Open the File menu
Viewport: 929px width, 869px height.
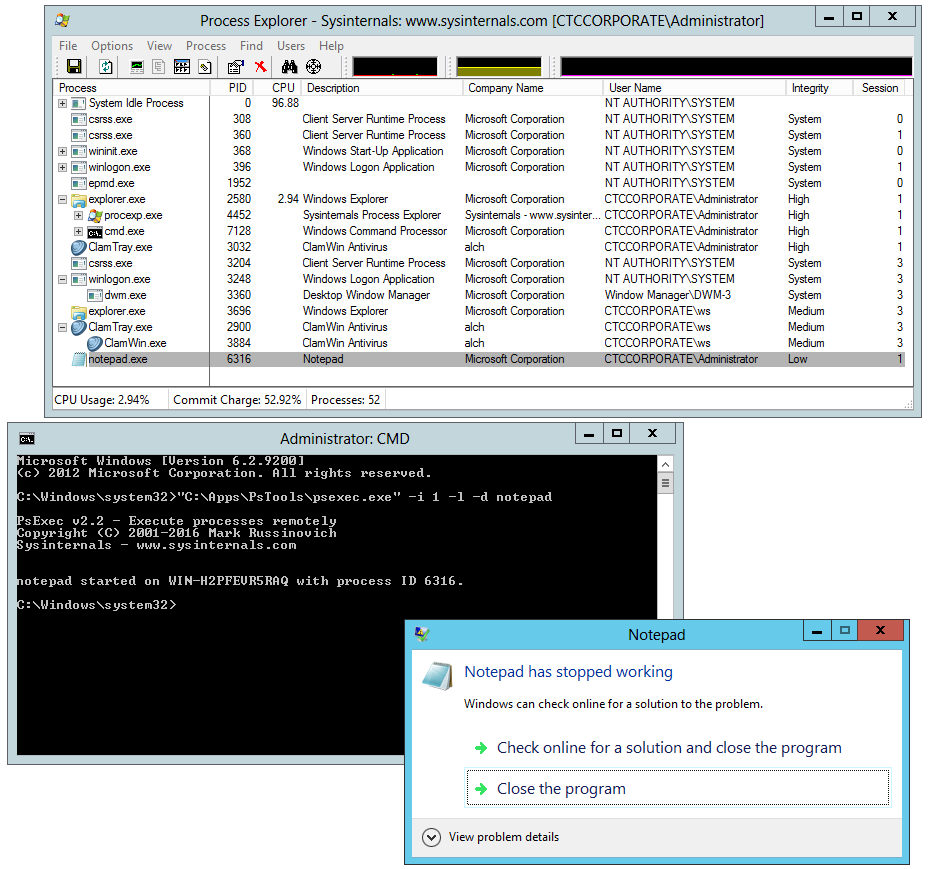pyautogui.click(x=68, y=46)
